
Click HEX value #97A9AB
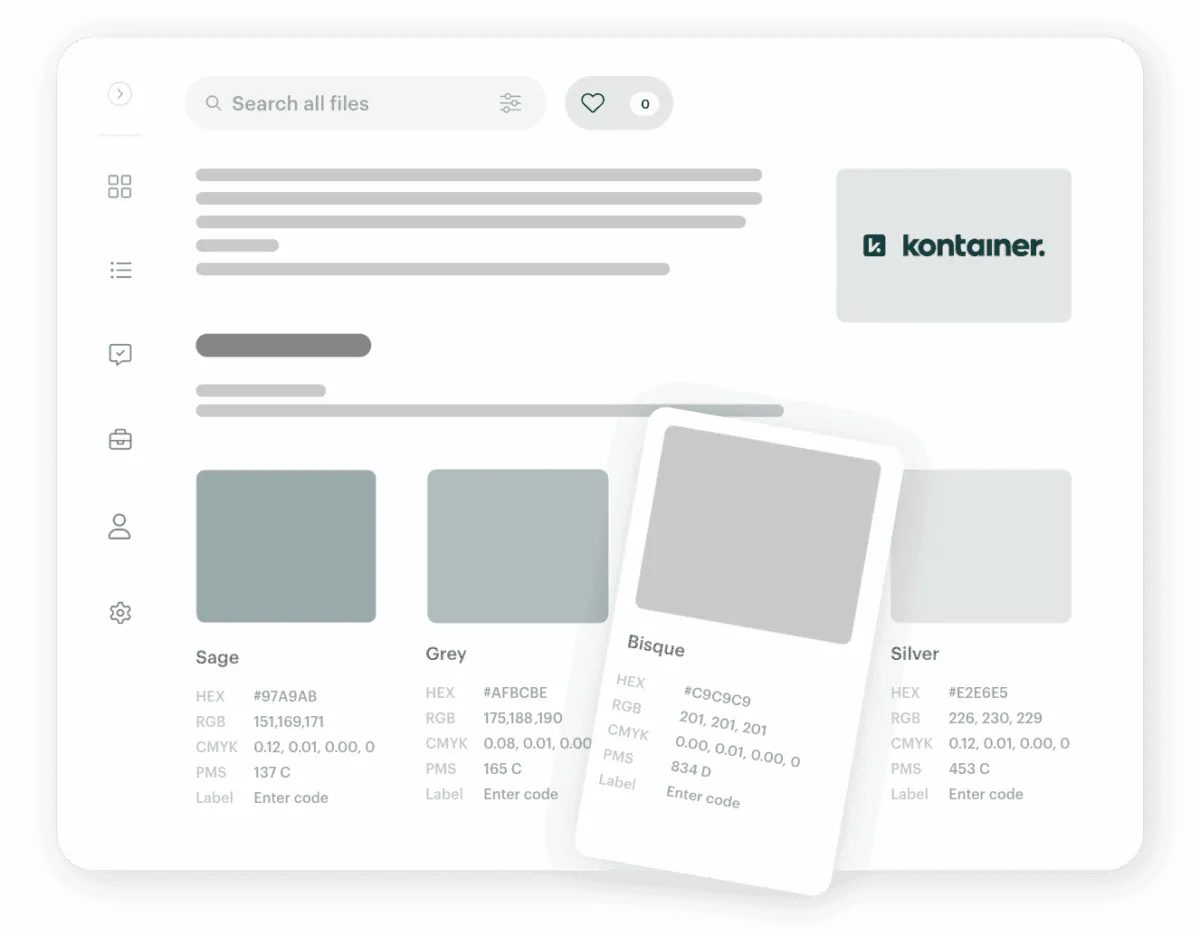point(285,696)
